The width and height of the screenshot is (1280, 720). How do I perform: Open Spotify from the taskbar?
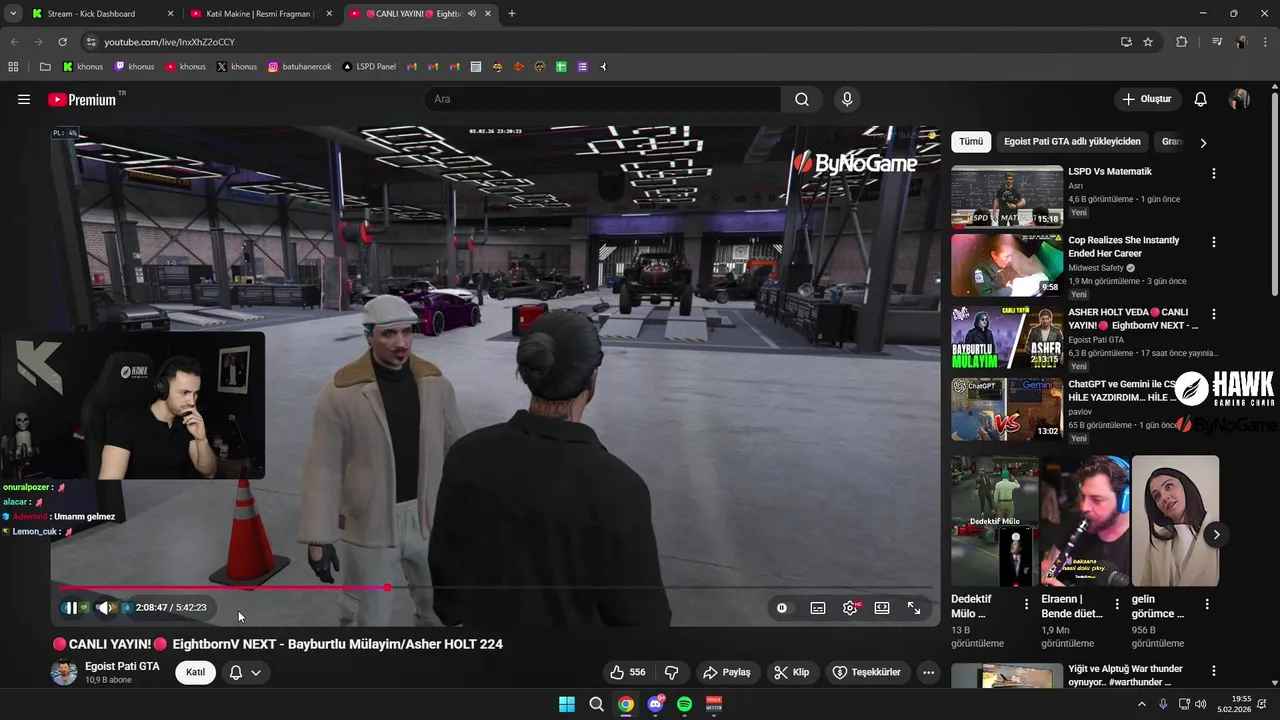coord(684,704)
